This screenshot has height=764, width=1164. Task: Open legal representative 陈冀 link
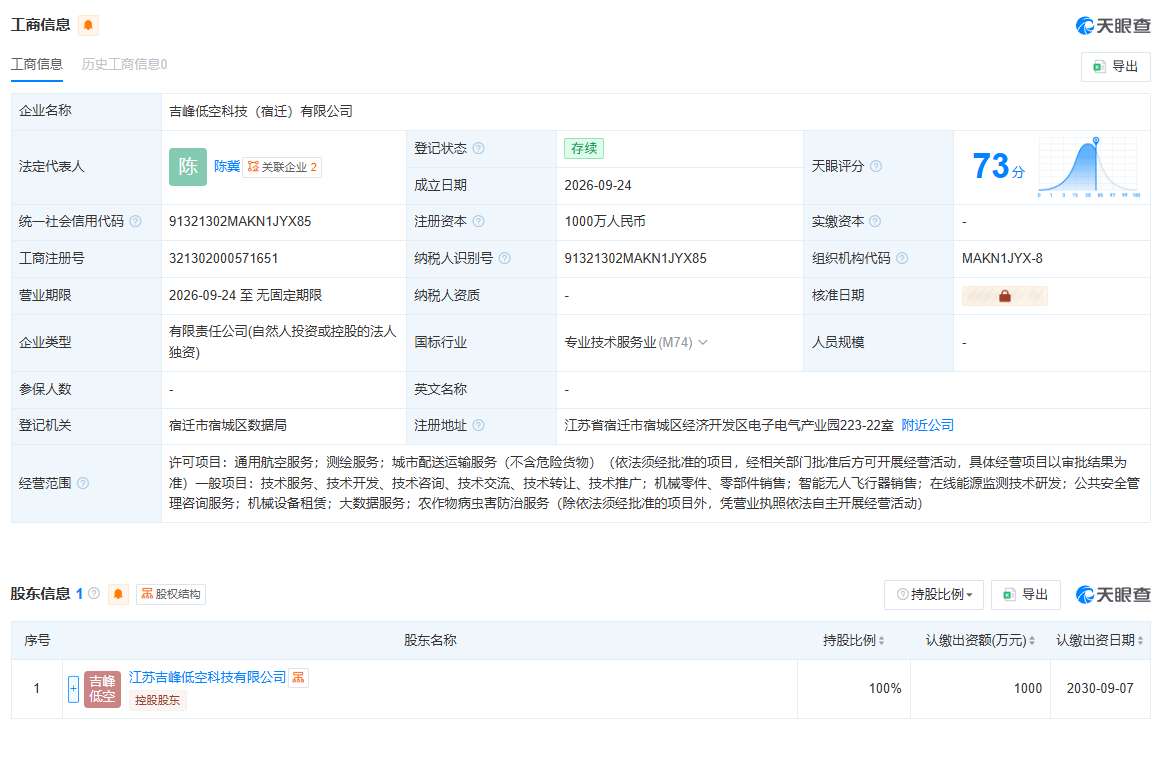coord(227,166)
